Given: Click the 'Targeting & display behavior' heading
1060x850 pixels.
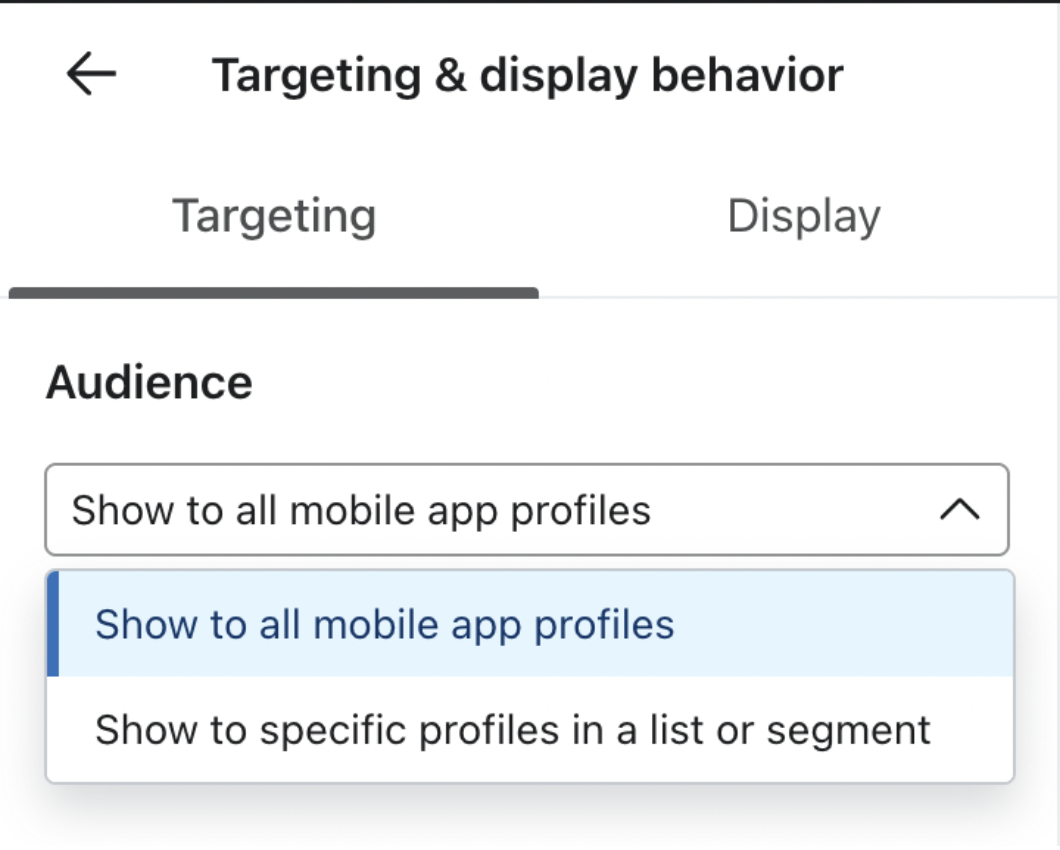Looking at the screenshot, I should (x=528, y=72).
